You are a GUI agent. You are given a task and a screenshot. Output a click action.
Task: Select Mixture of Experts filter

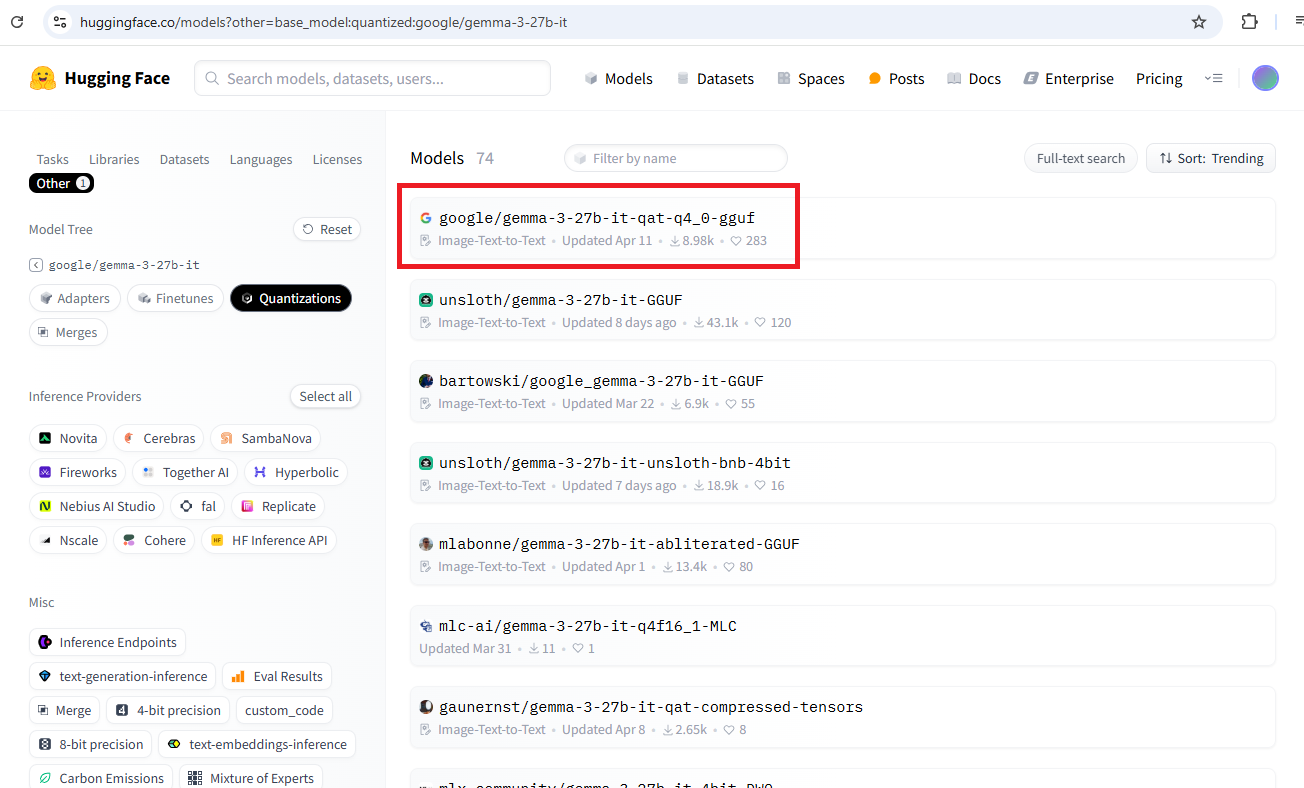251,778
